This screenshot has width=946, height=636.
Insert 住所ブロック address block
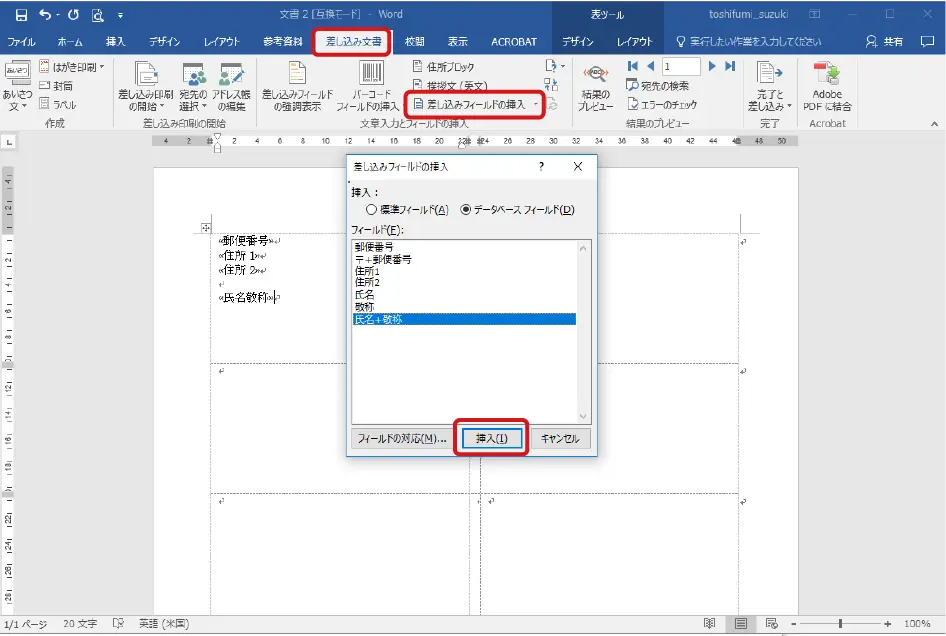tap(443, 66)
